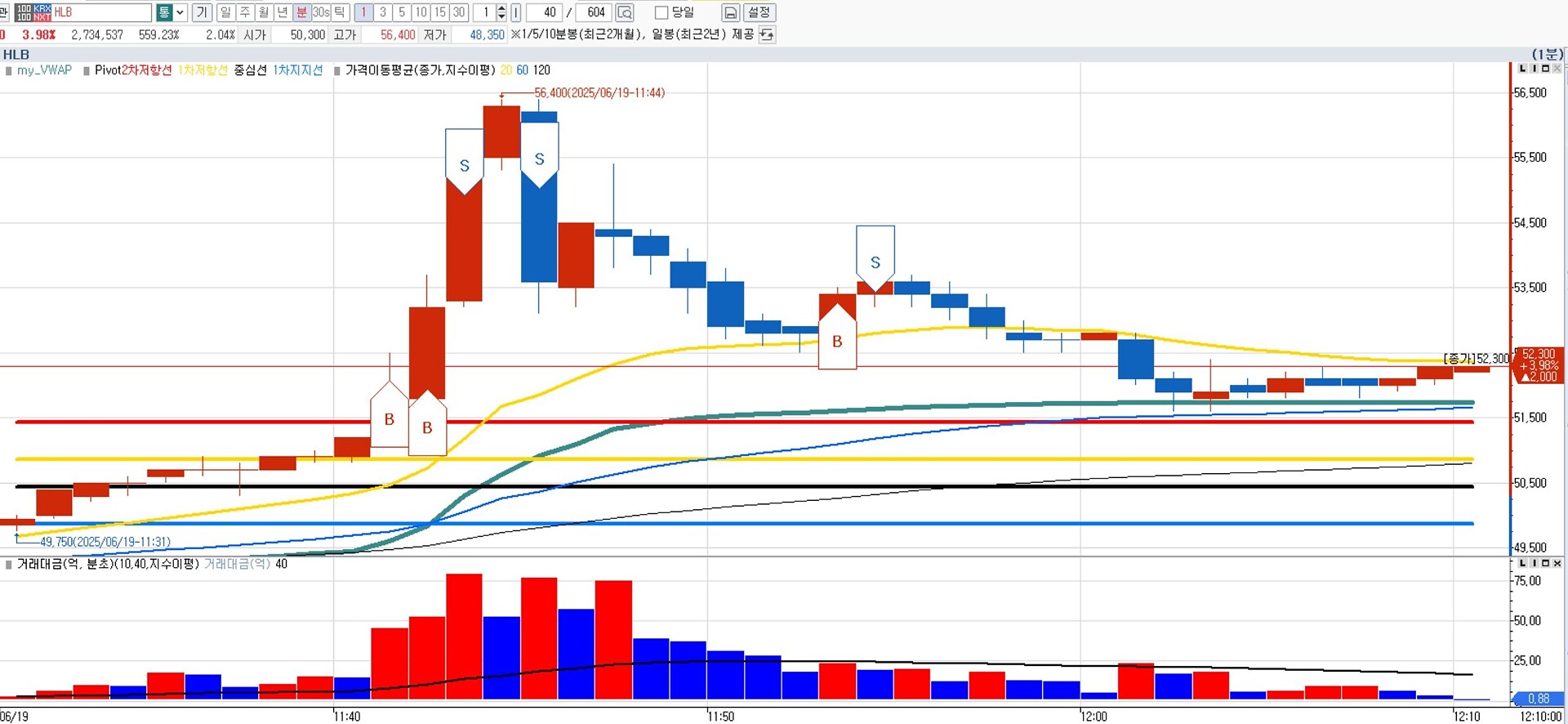The height and width of the screenshot is (724, 1568).
Task: Maximize the 거래대금 volume panel
Action: tap(1545, 564)
